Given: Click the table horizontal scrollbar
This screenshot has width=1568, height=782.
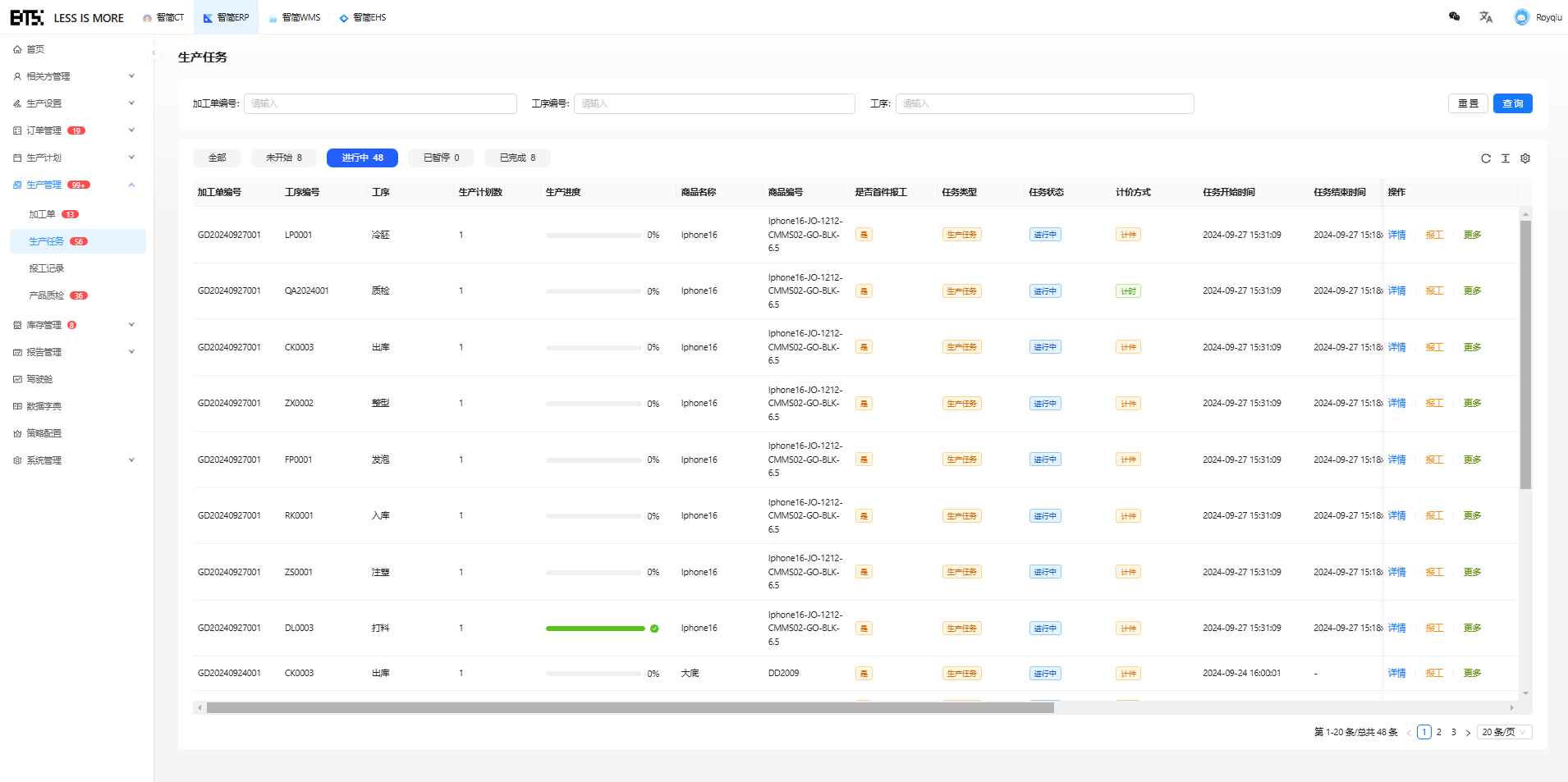Looking at the screenshot, I should coord(630,707).
